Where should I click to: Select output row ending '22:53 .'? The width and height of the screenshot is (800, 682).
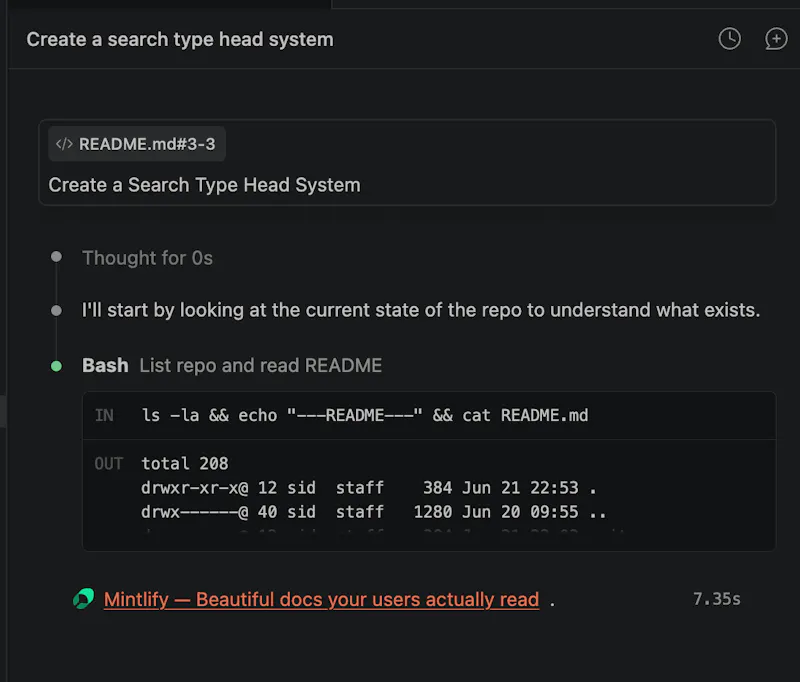pyautogui.click(x=369, y=488)
